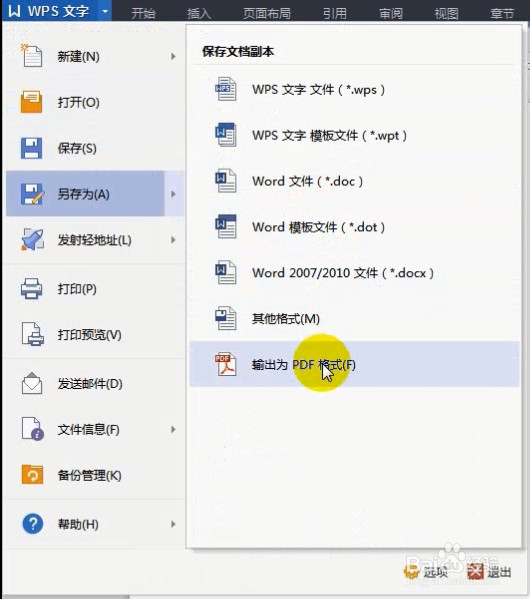Viewport: 530px width, 599px height.
Task: Click the Word *.doc file icon
Action: [225, 180]
